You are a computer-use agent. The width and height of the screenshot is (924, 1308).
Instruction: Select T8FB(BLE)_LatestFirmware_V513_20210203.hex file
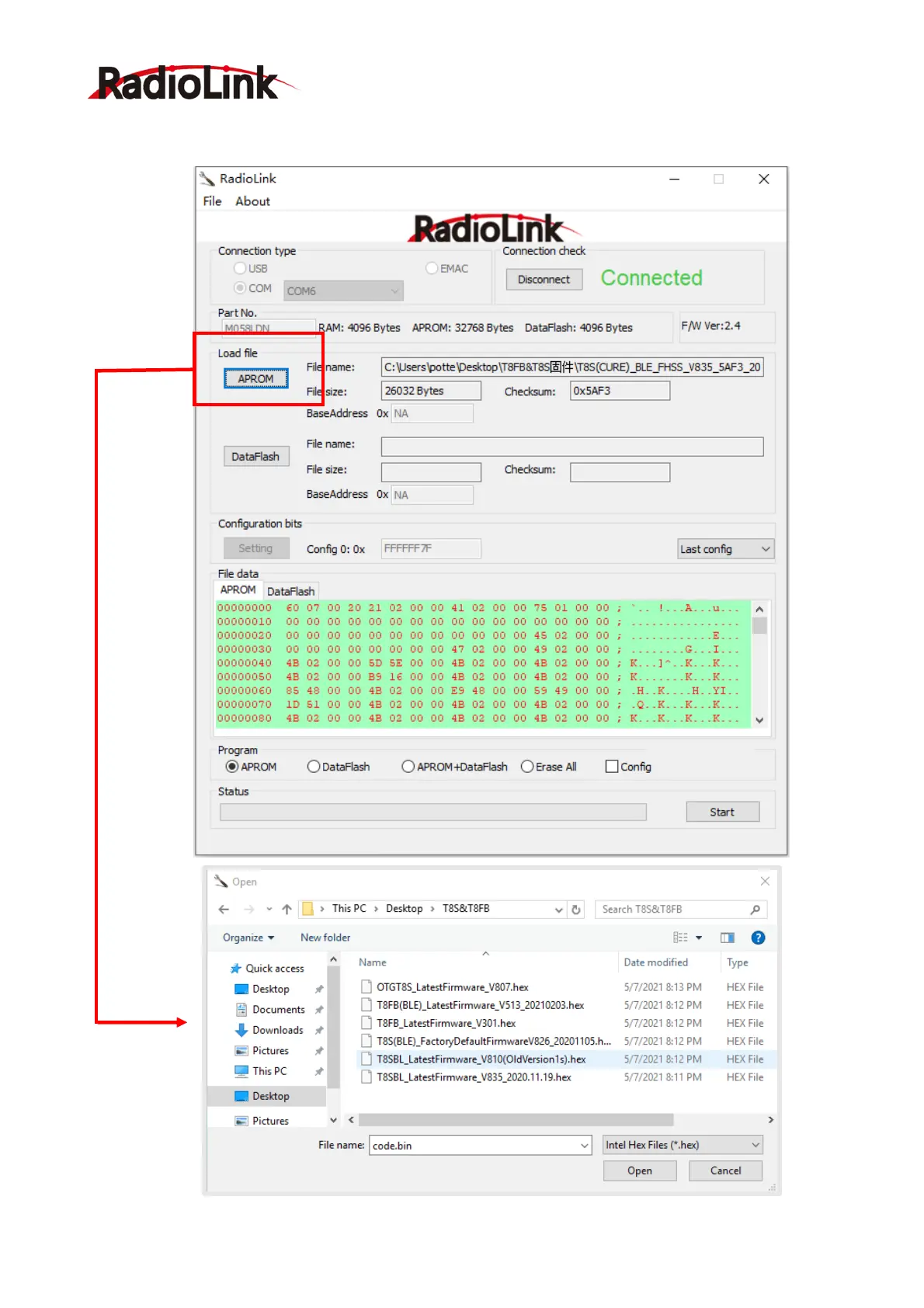coord(480,1005)
